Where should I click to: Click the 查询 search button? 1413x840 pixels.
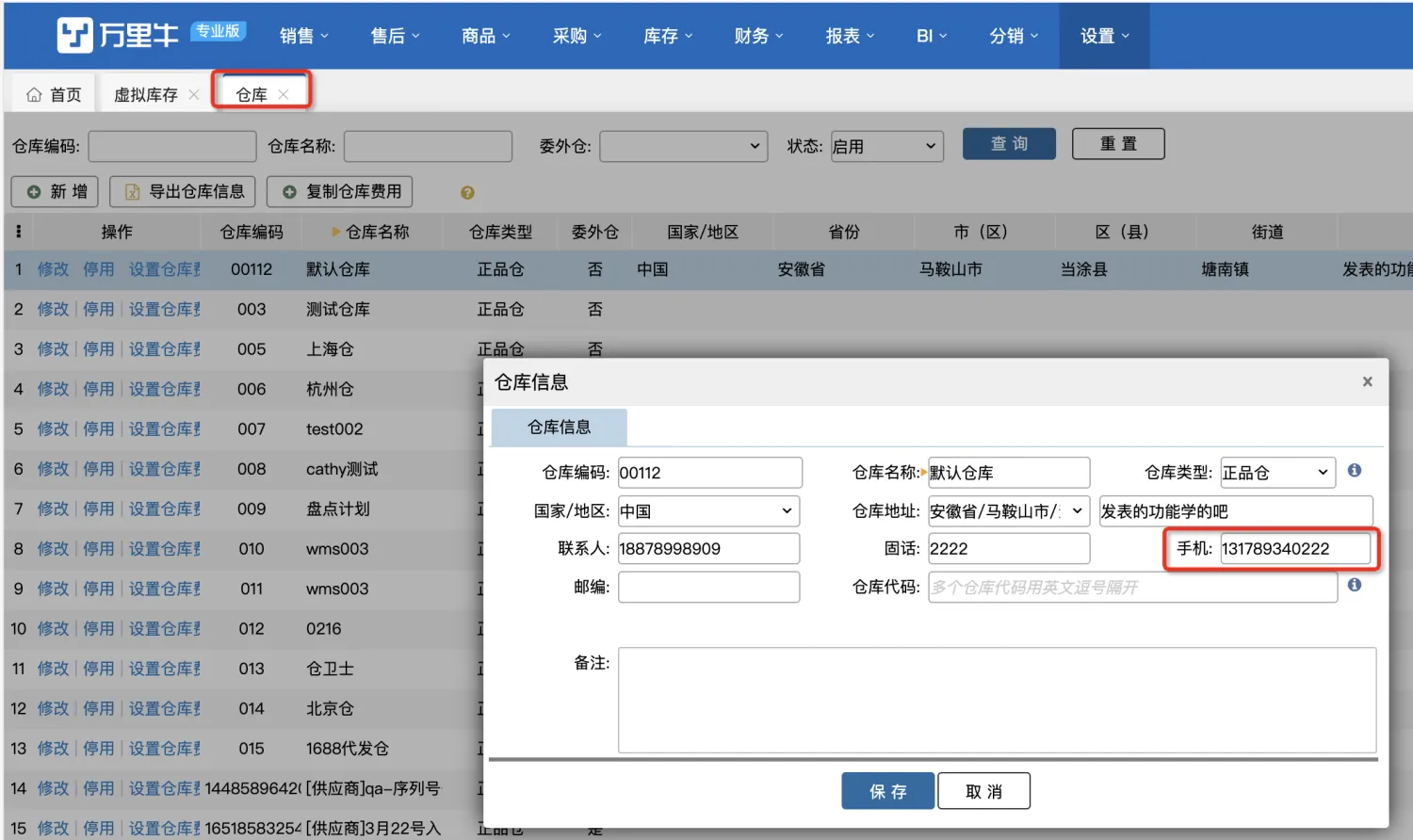pyautogui.click(x=1009, y=144)
